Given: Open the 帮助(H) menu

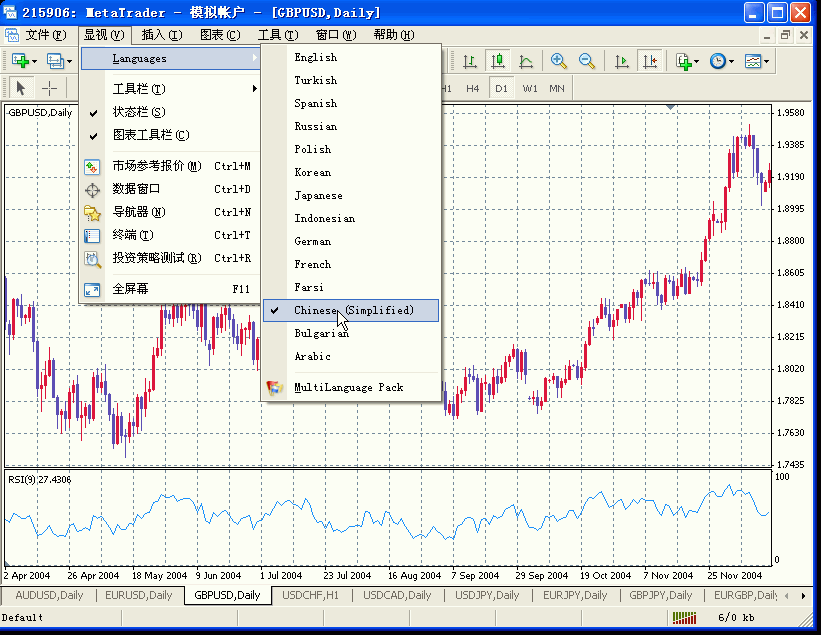Looking at the screenshot, I should 394,35.
